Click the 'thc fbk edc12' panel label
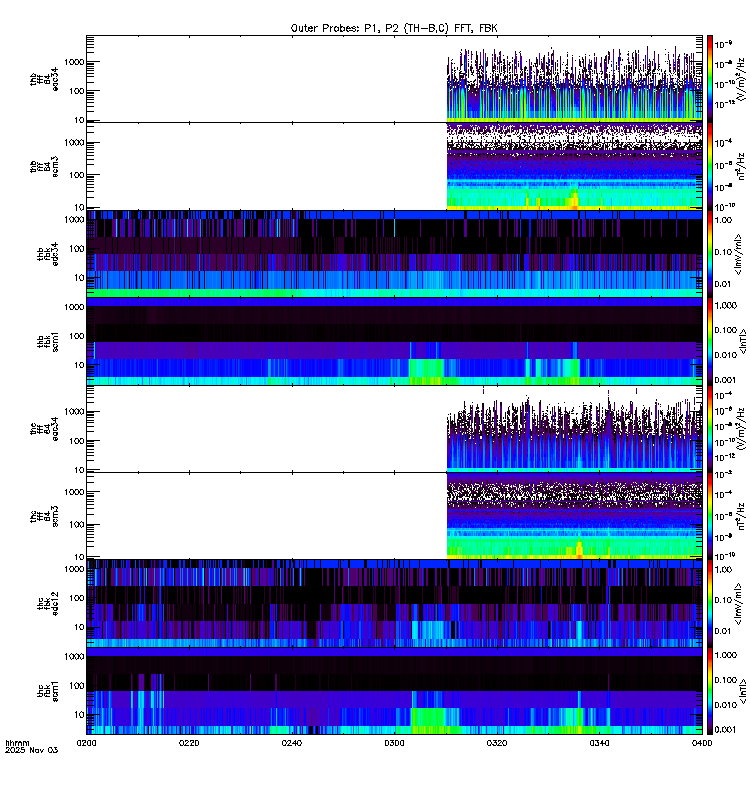 pos(48,604)
